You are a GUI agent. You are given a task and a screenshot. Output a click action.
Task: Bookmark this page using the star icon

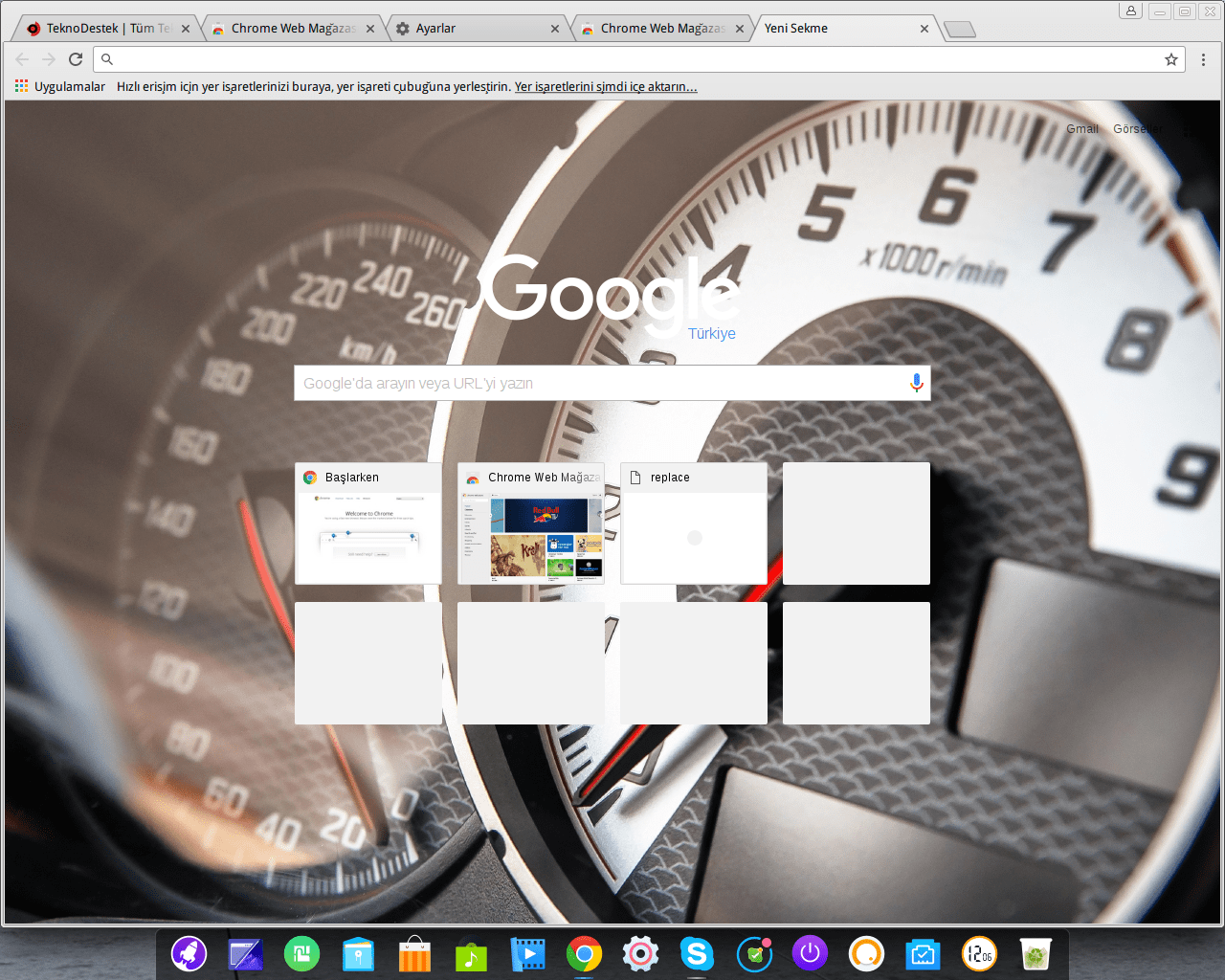(x=1170, y=59)
